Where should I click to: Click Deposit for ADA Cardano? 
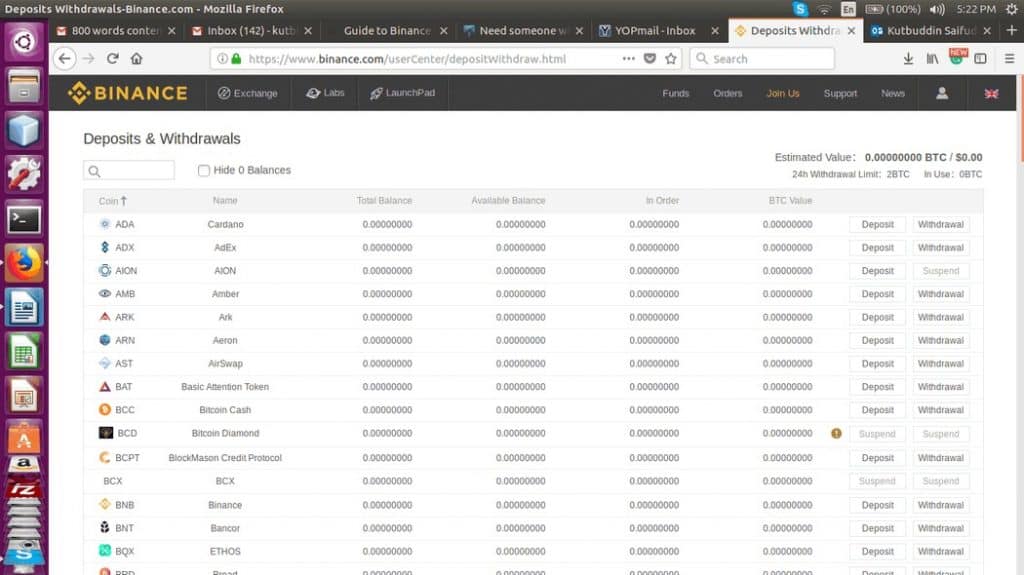point(877,224)
